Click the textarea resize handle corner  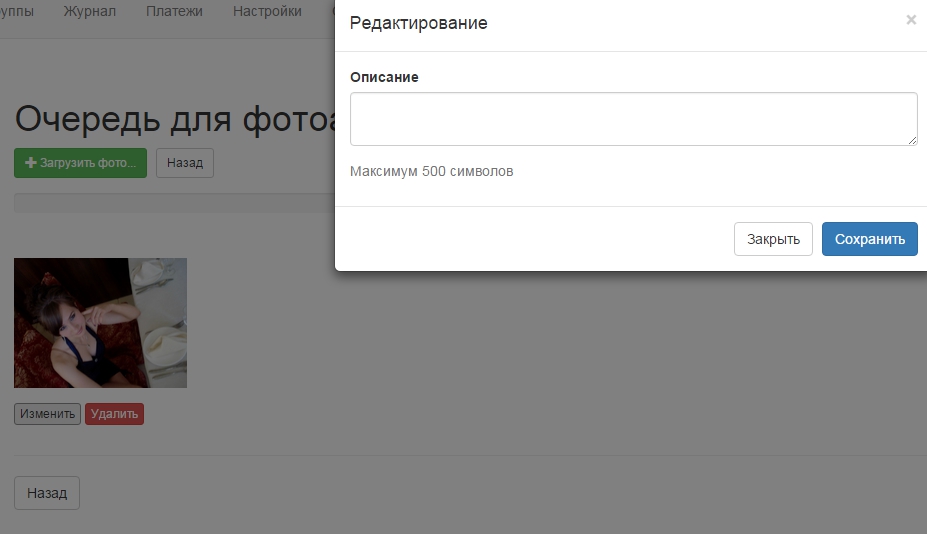pyautogui.click(x=912, y=140)
